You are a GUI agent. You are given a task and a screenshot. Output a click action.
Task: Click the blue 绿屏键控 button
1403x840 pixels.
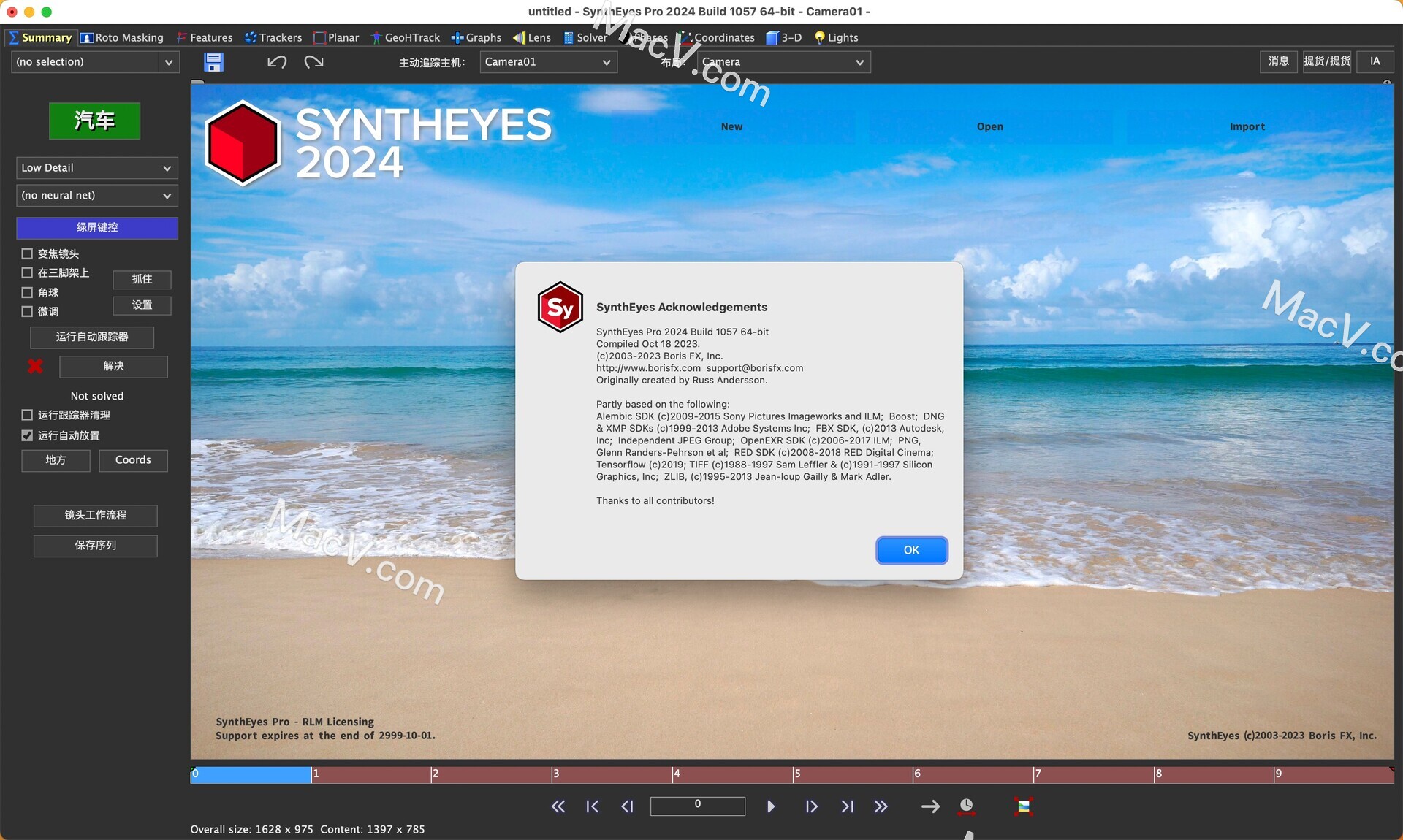pos(97,228)
